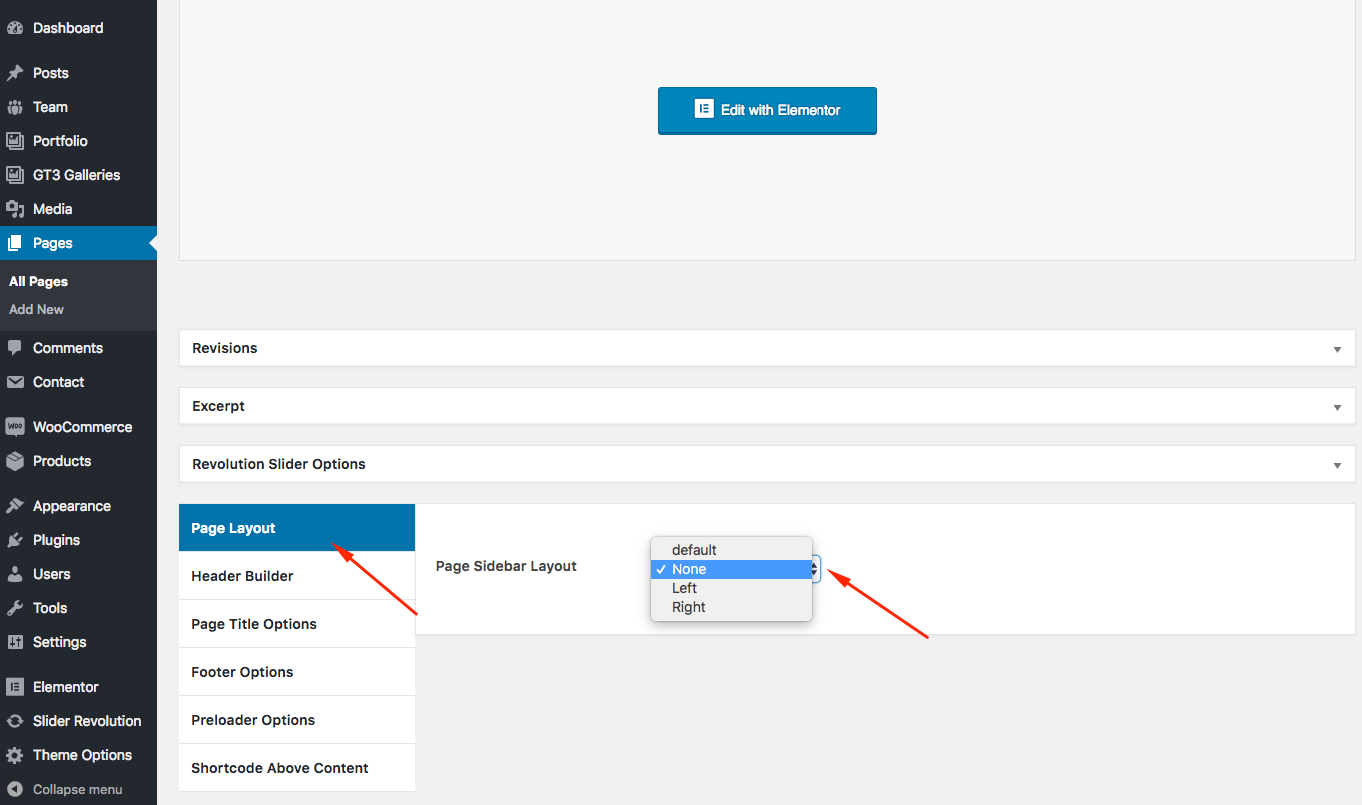Image resolution: width=1362 pixels, height=805 pixels.
Task: Click the Edit with Elementor button
Action: [x=767, y=110]
